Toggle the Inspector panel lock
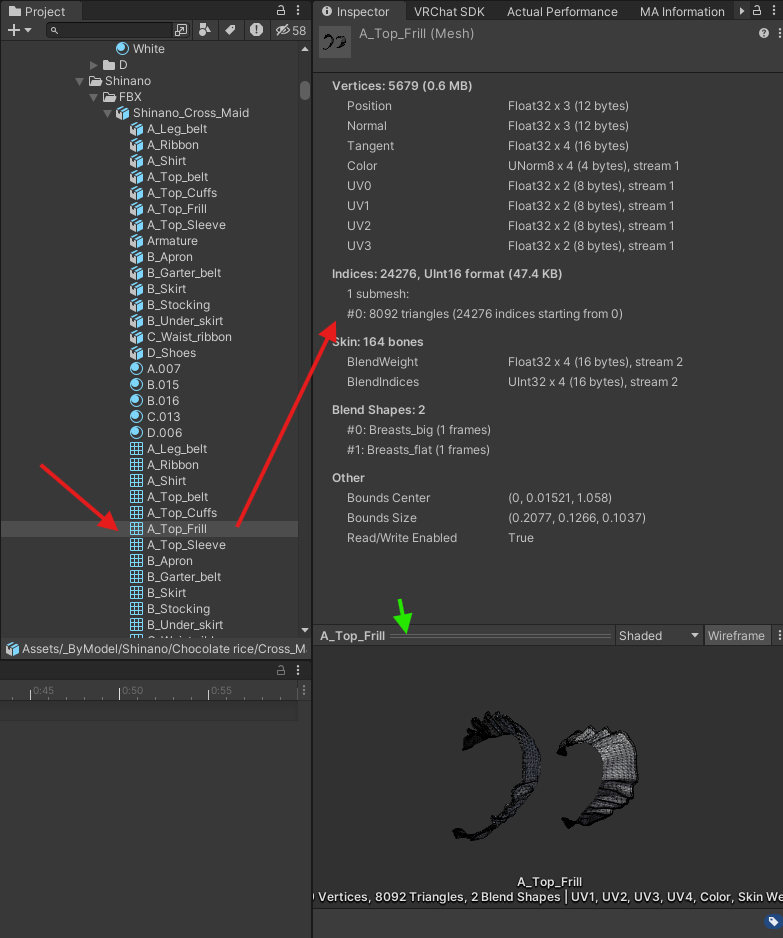The height and width of the screenshot is (938, 783). tap(757, 10)
